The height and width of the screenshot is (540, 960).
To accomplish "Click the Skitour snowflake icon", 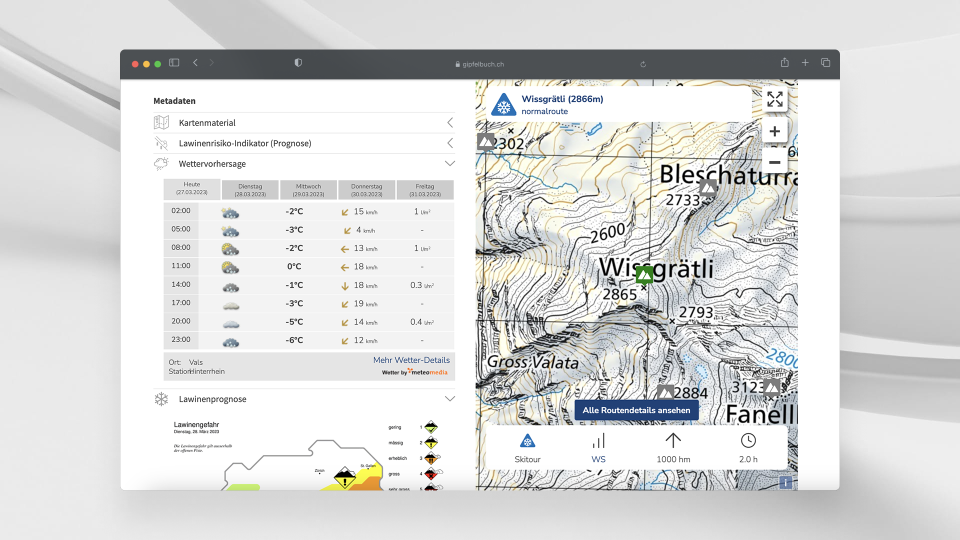I will point(527,441).
